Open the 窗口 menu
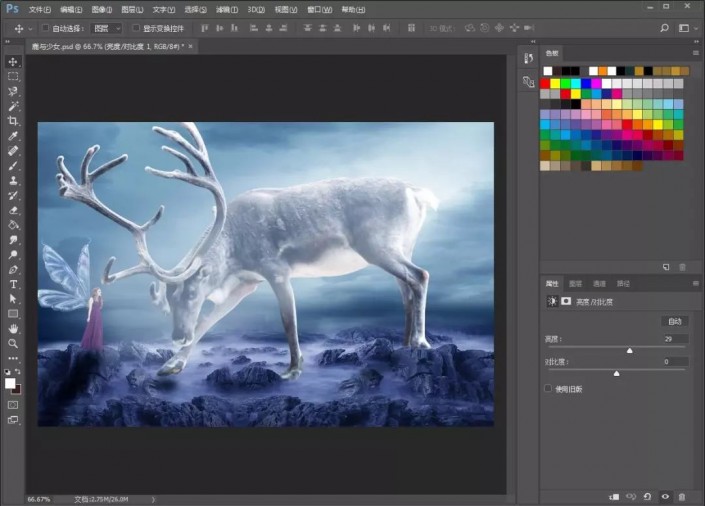The width and height of the screenshot is (705, 506). pos(320,9)
